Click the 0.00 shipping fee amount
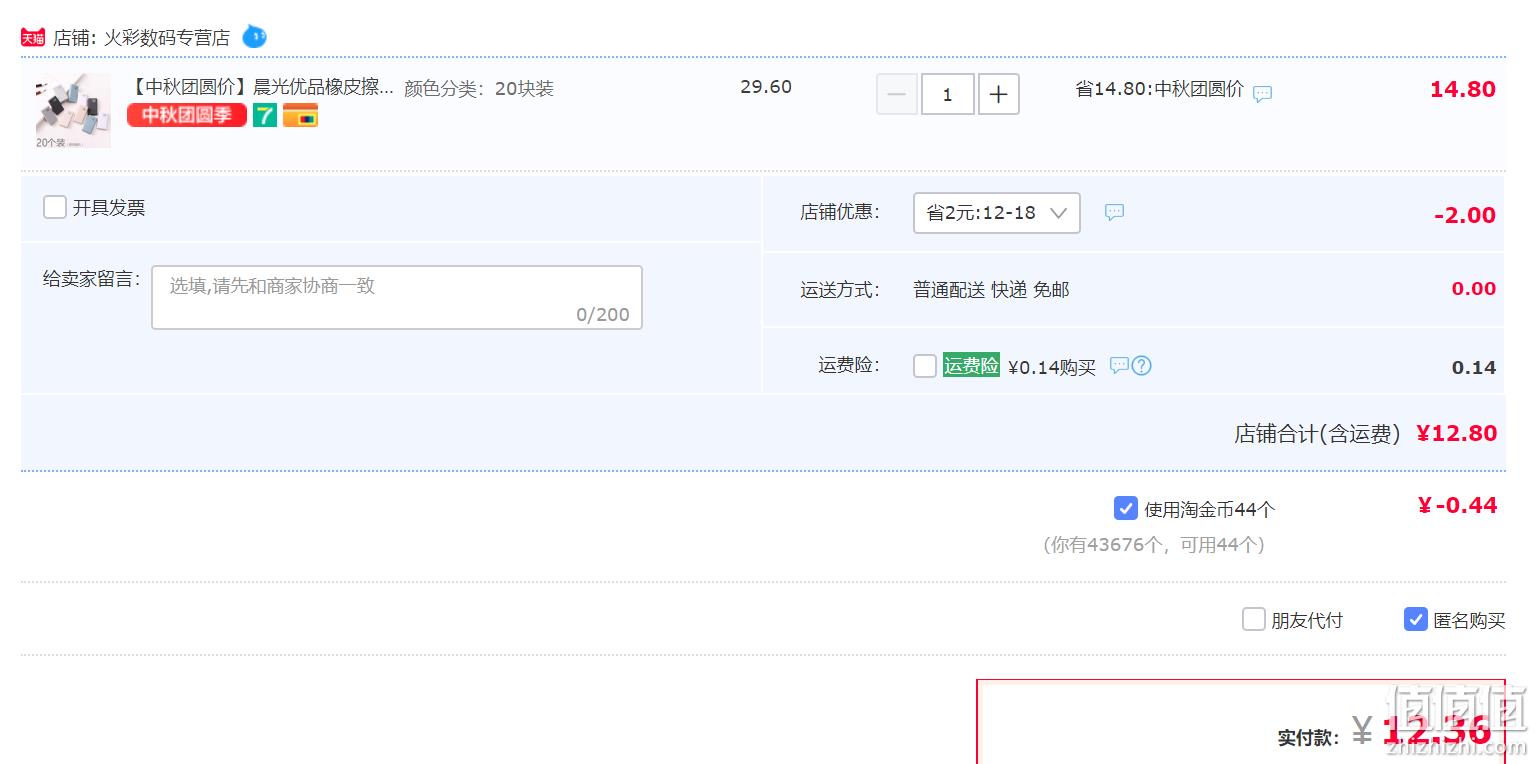 point(1474,289)
